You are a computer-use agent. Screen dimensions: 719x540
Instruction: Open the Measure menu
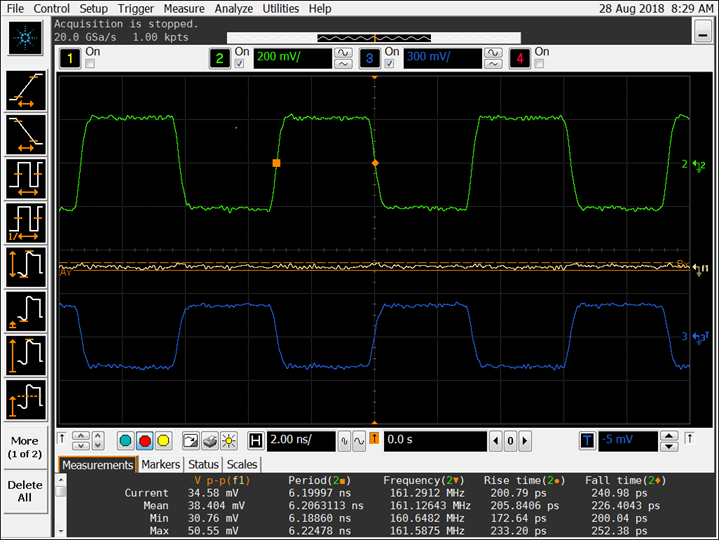point(184,8)
